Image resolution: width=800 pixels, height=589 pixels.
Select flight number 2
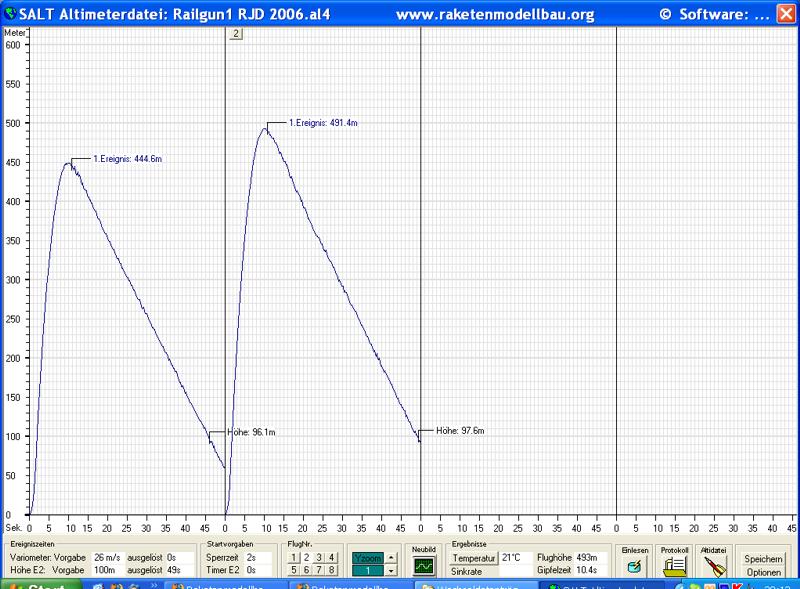click(x=306, y=557)
